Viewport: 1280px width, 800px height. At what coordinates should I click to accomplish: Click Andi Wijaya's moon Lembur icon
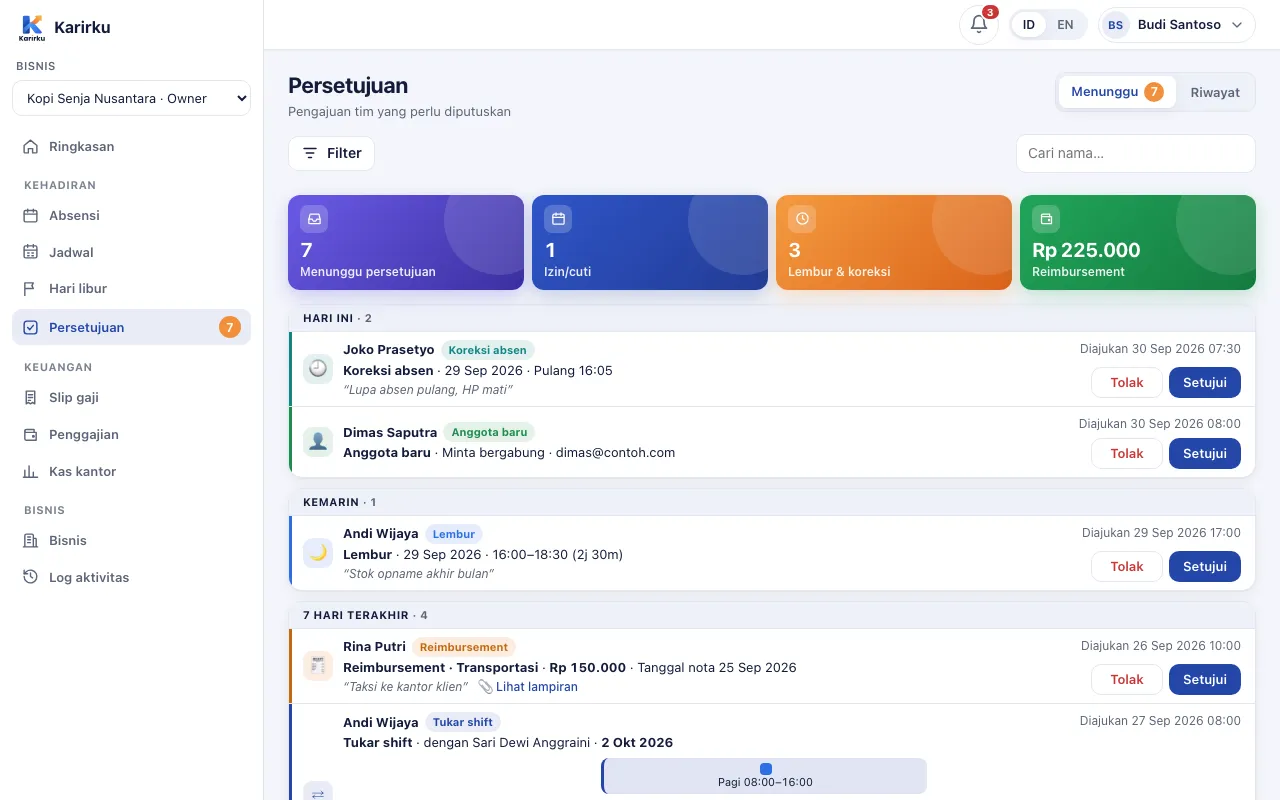[318, 553]
